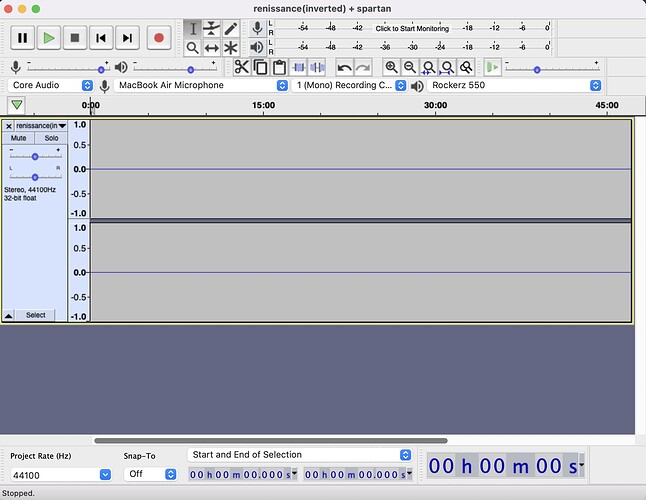Click Silence audio selection icon
Image resolution: width=646 pixels, height=500 pixels.
point(317,67)
